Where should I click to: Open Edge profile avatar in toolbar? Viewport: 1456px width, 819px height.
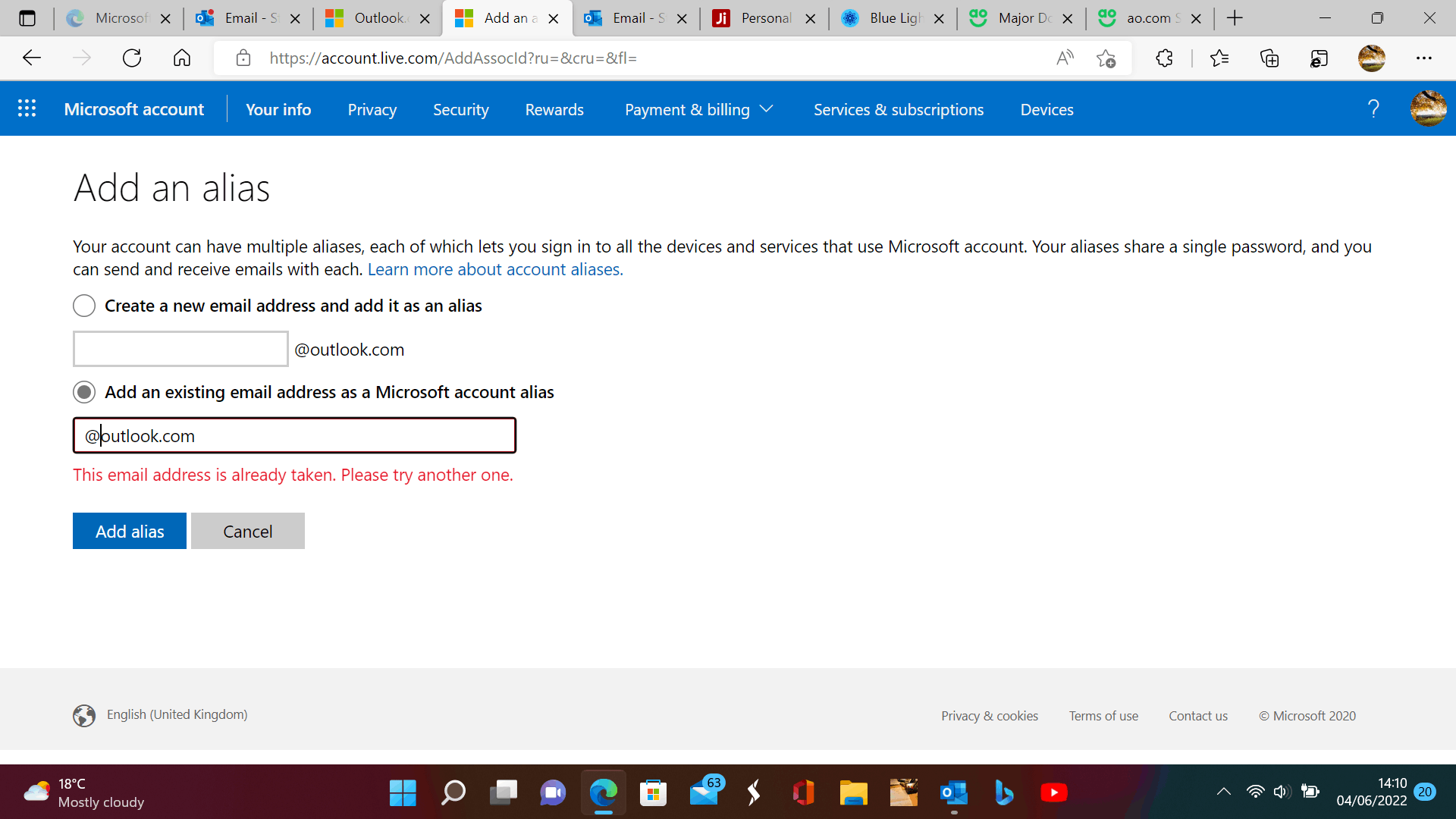1372,58
